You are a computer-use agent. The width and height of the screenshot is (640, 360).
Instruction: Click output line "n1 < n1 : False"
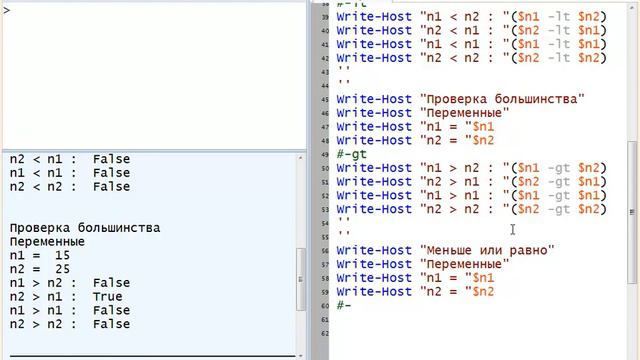70,173
